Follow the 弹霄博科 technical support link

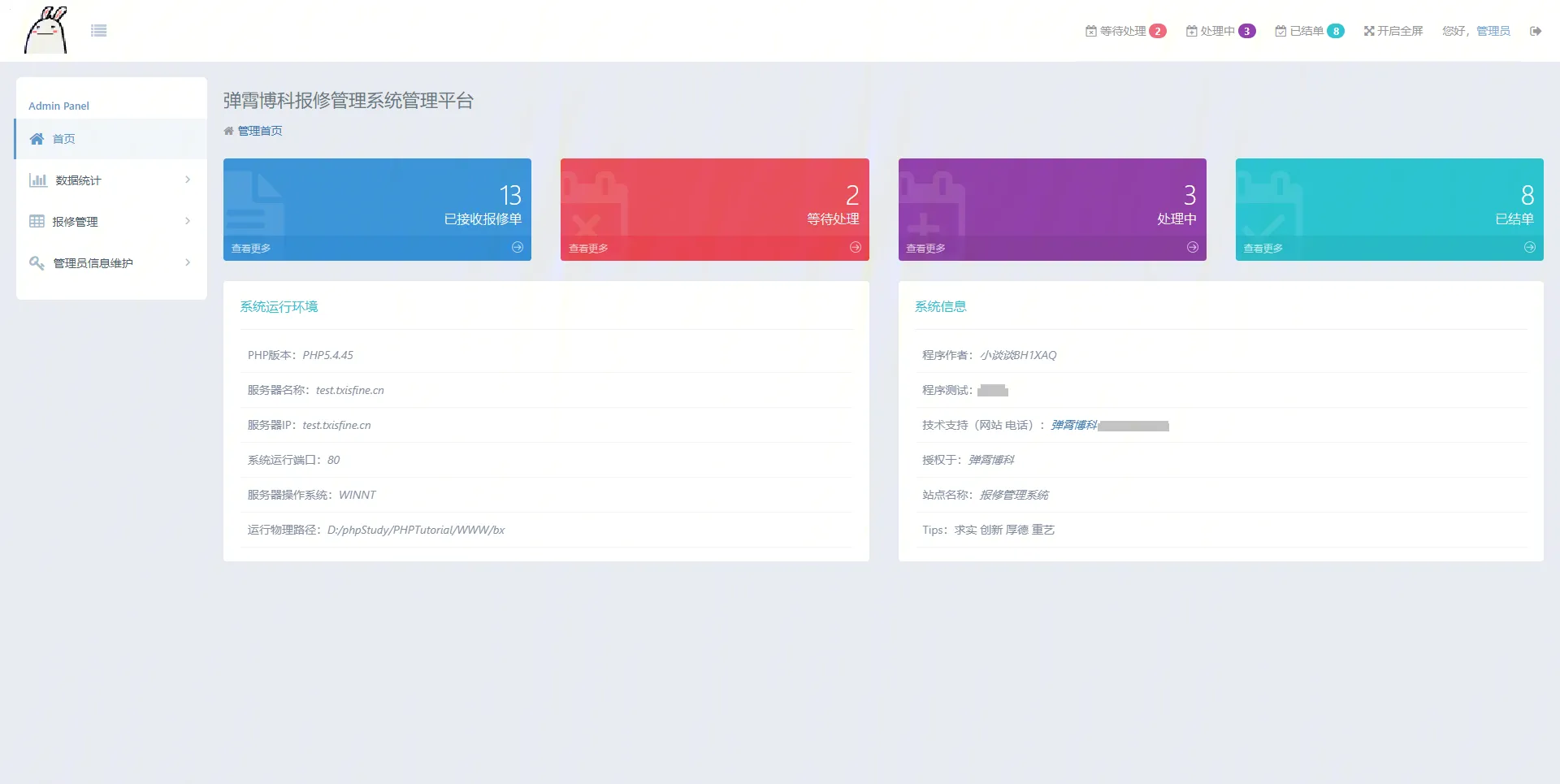[1073, 425]
